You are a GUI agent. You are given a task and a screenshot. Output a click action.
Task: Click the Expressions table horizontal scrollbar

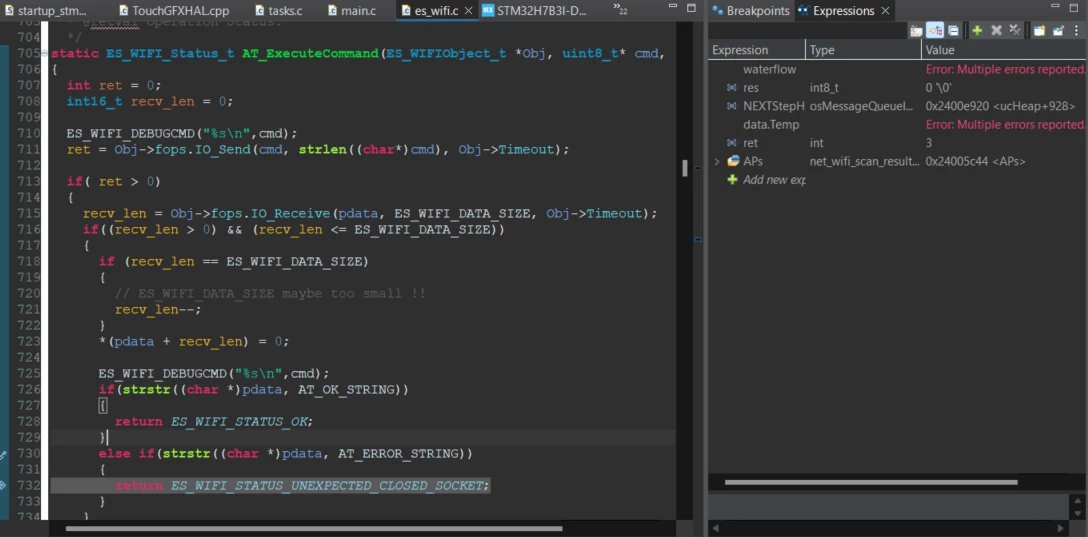coord(871,482)
